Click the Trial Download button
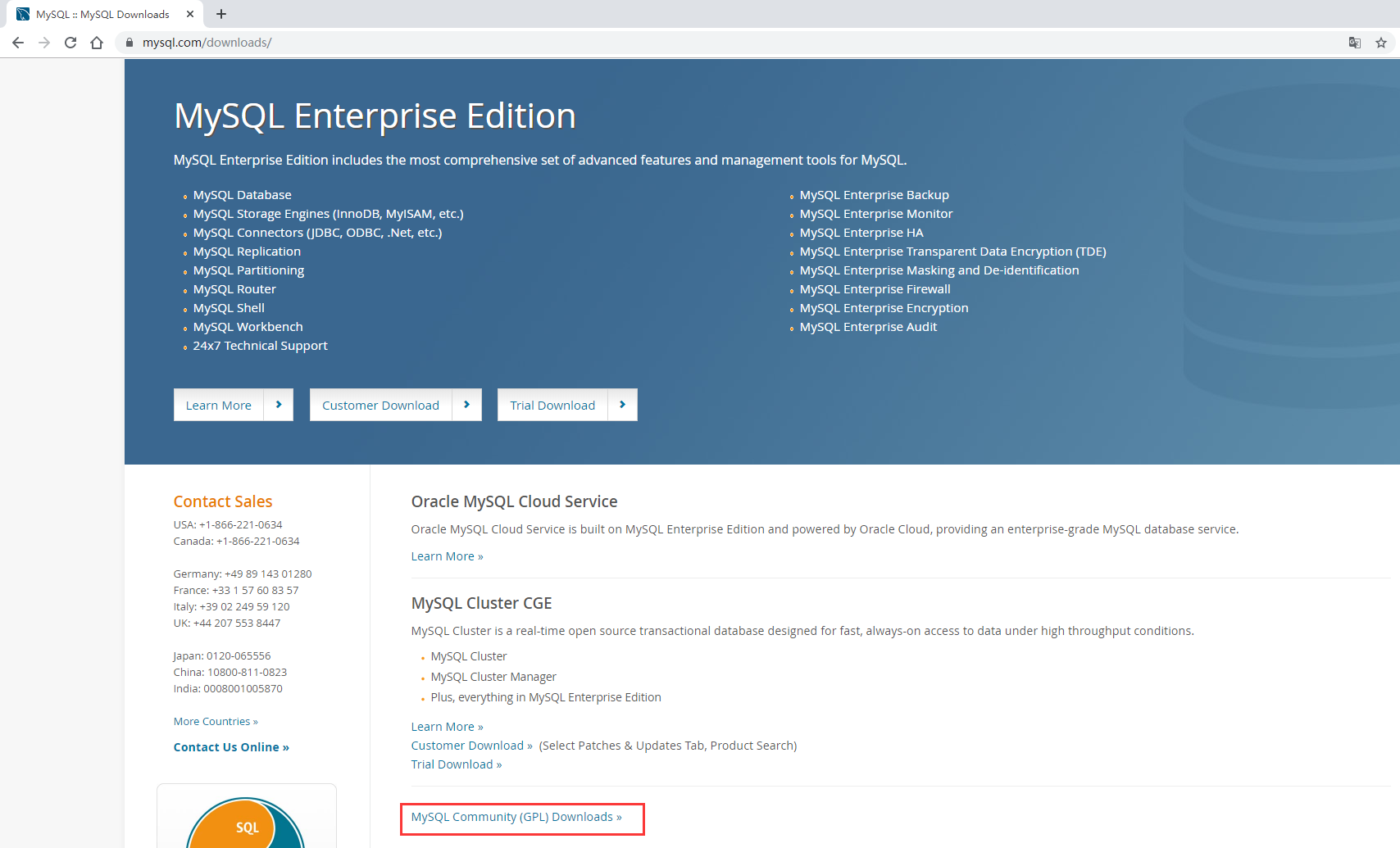The image size is (1400, 848). coord(552,405)
